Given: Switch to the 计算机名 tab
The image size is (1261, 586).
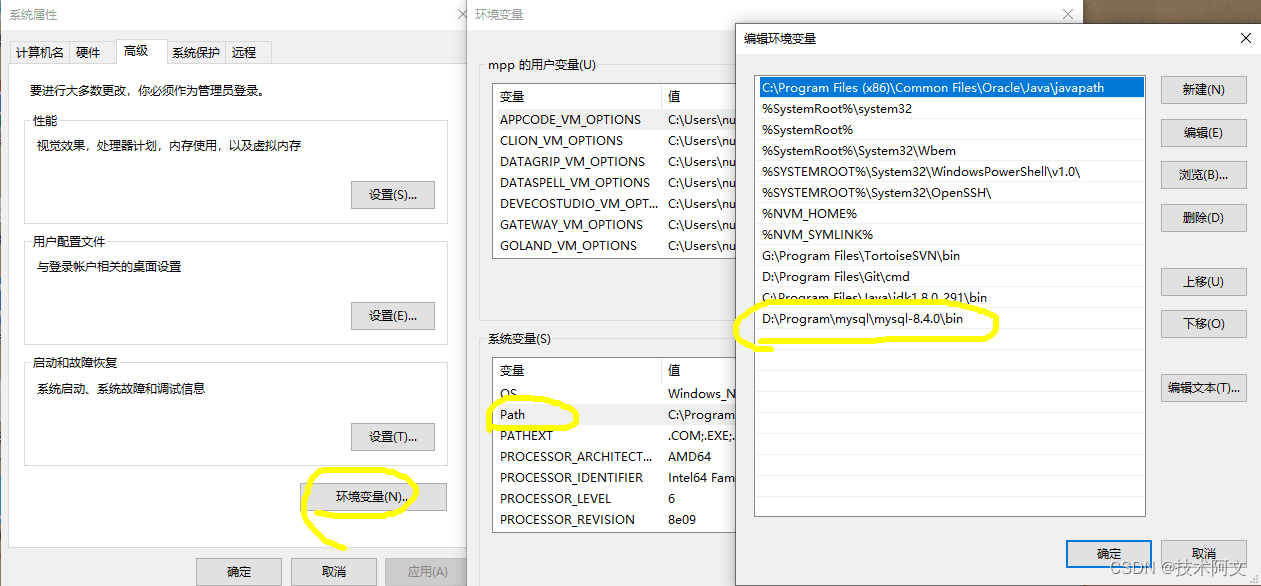Looking at the screenshot, I should click(40, 53).
